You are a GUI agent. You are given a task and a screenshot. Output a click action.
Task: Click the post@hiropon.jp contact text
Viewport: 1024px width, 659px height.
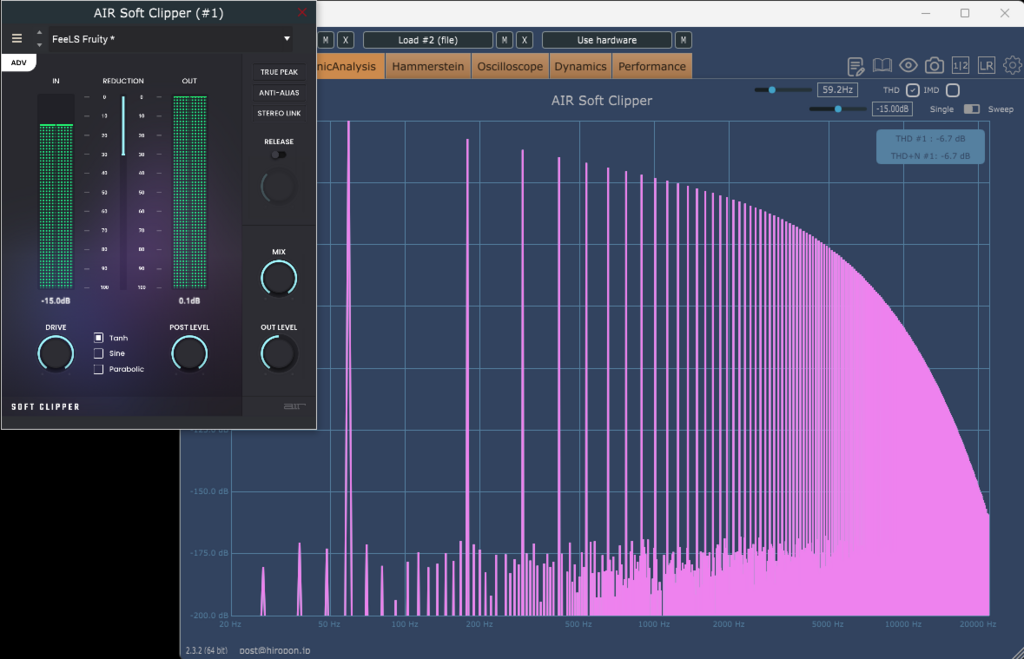click(x=275, y=651)
